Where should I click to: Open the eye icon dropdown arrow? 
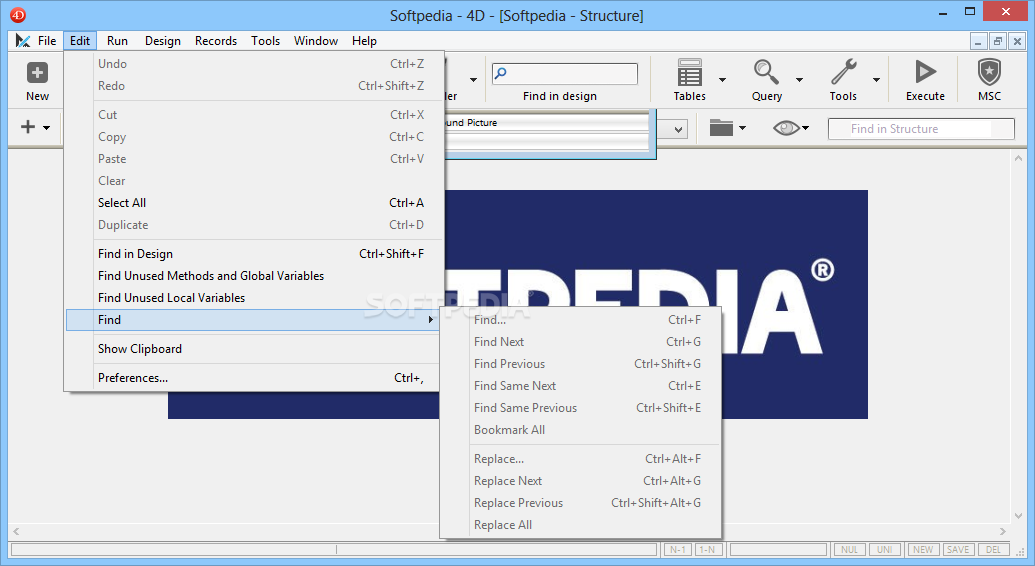pos(805,128)
